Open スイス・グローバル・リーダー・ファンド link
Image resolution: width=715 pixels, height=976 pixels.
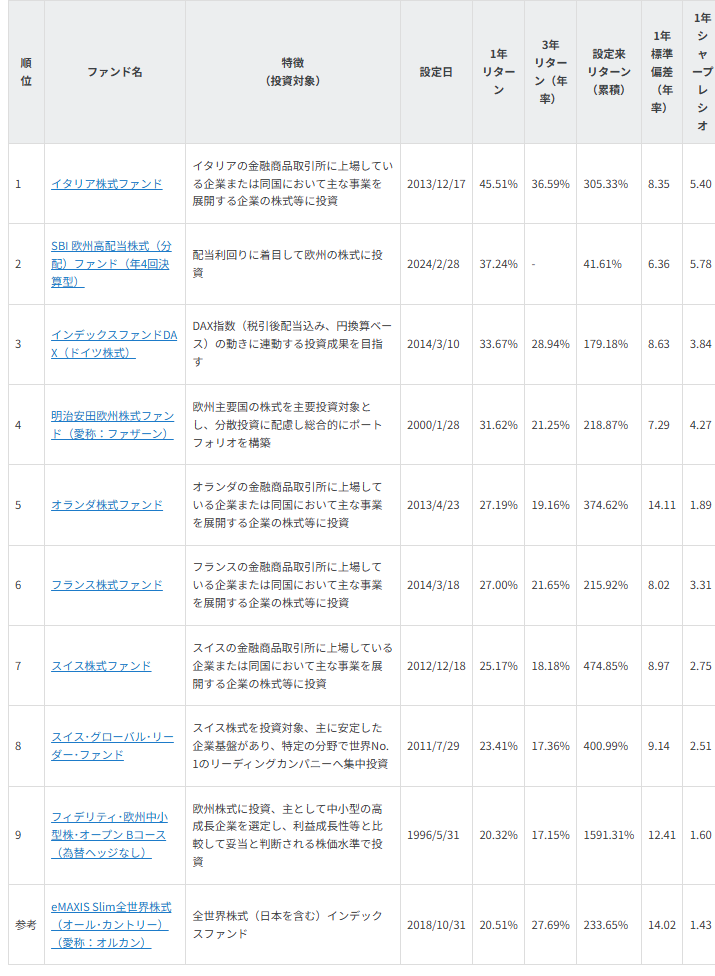(x=112, y=746)
